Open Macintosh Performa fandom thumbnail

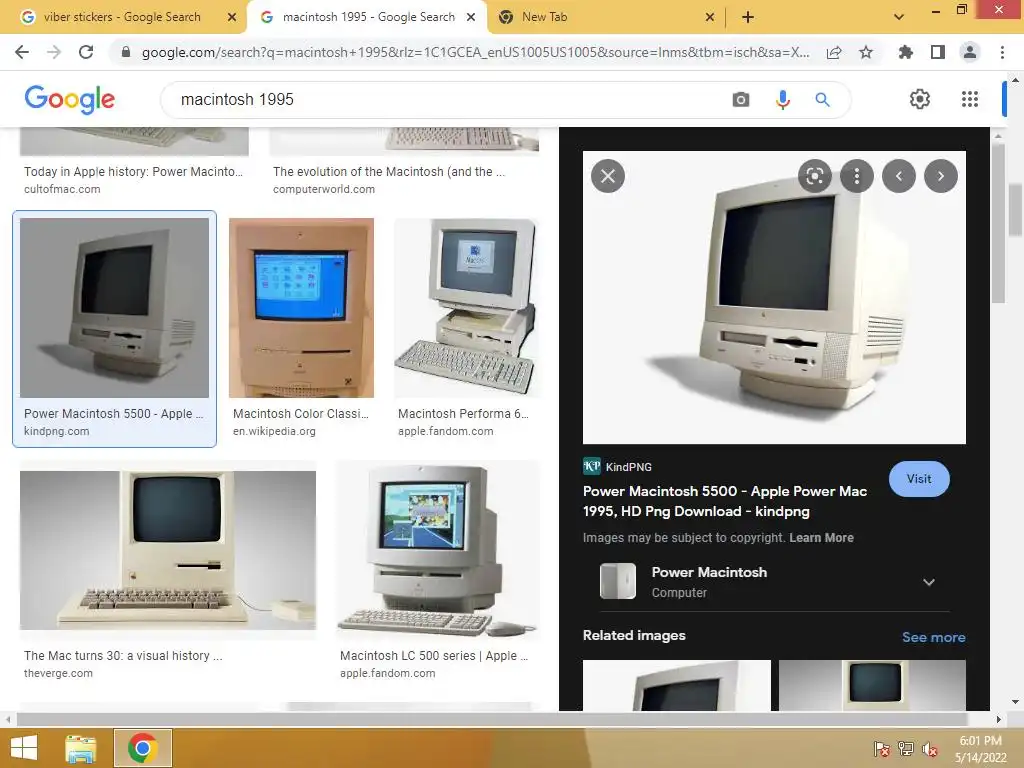[x=467, y=308]
